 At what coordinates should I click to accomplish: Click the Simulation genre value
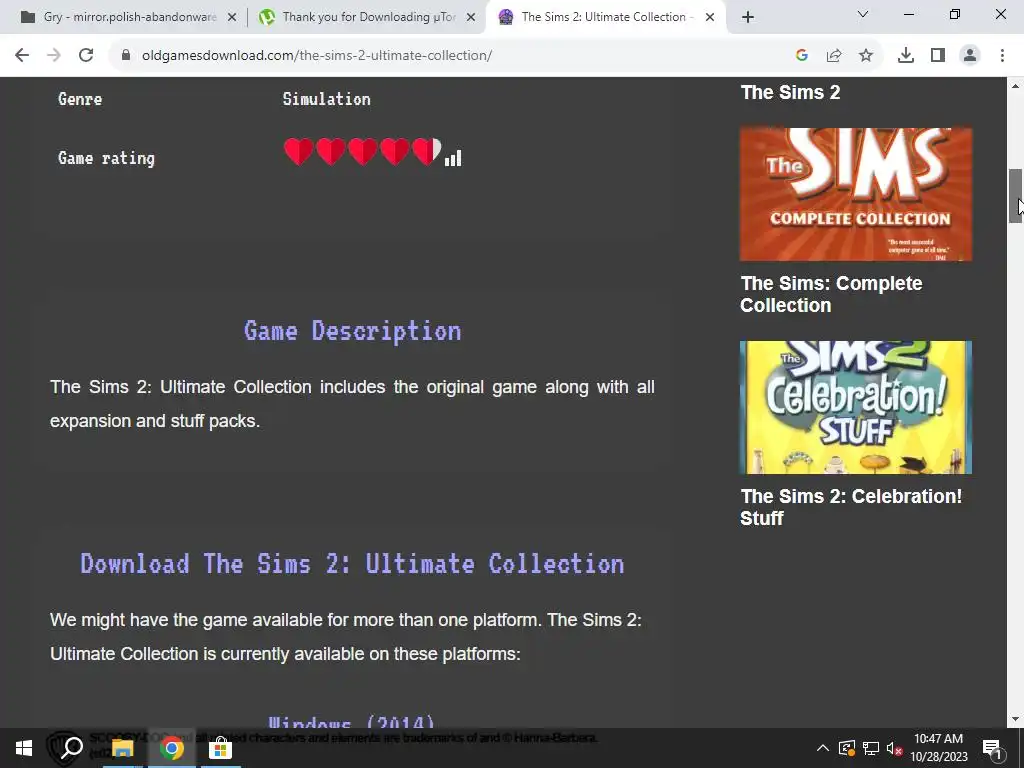327,99
